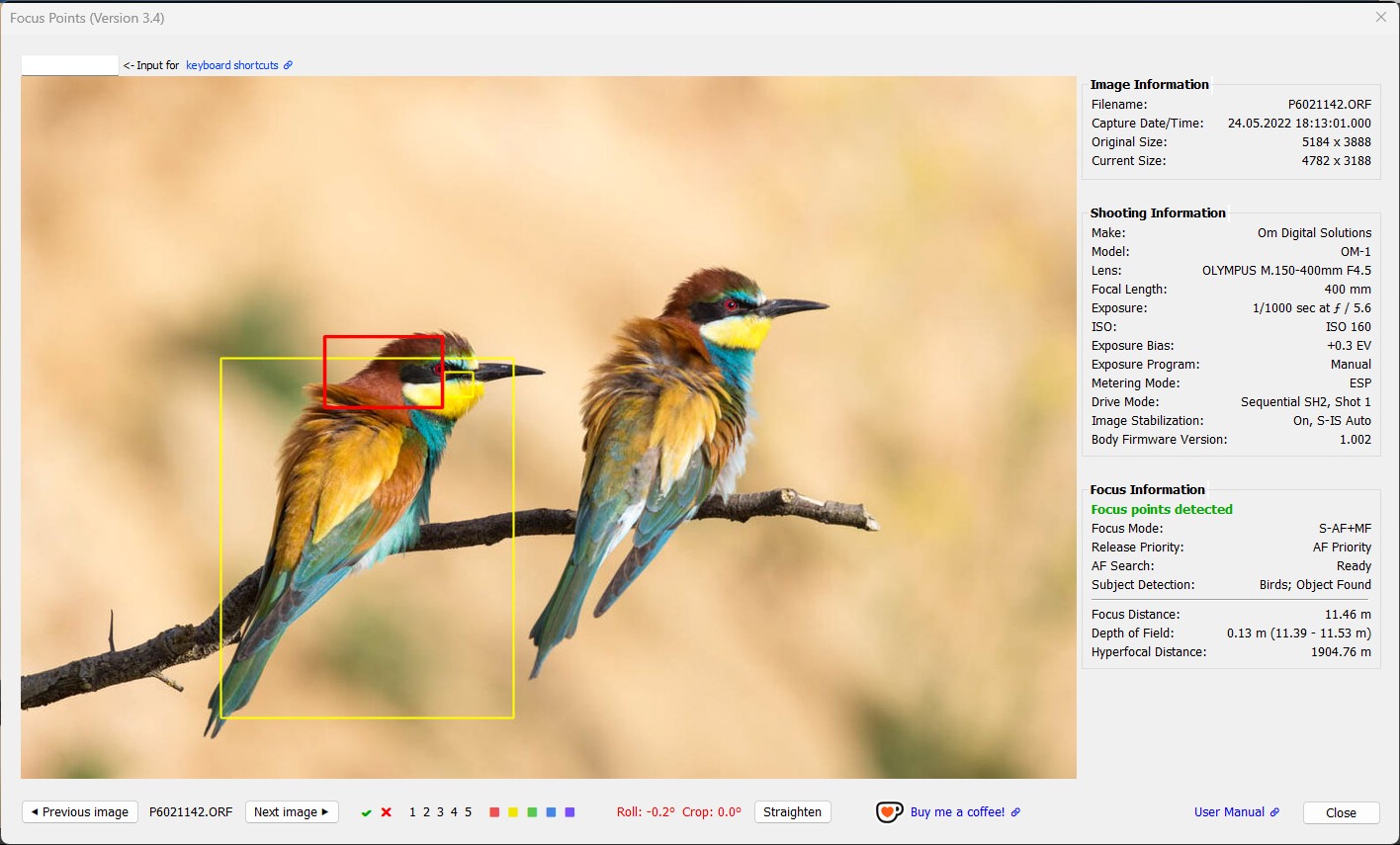Set rating to 1
Screen dimensions: 1400x845
(x=413, y=812)
